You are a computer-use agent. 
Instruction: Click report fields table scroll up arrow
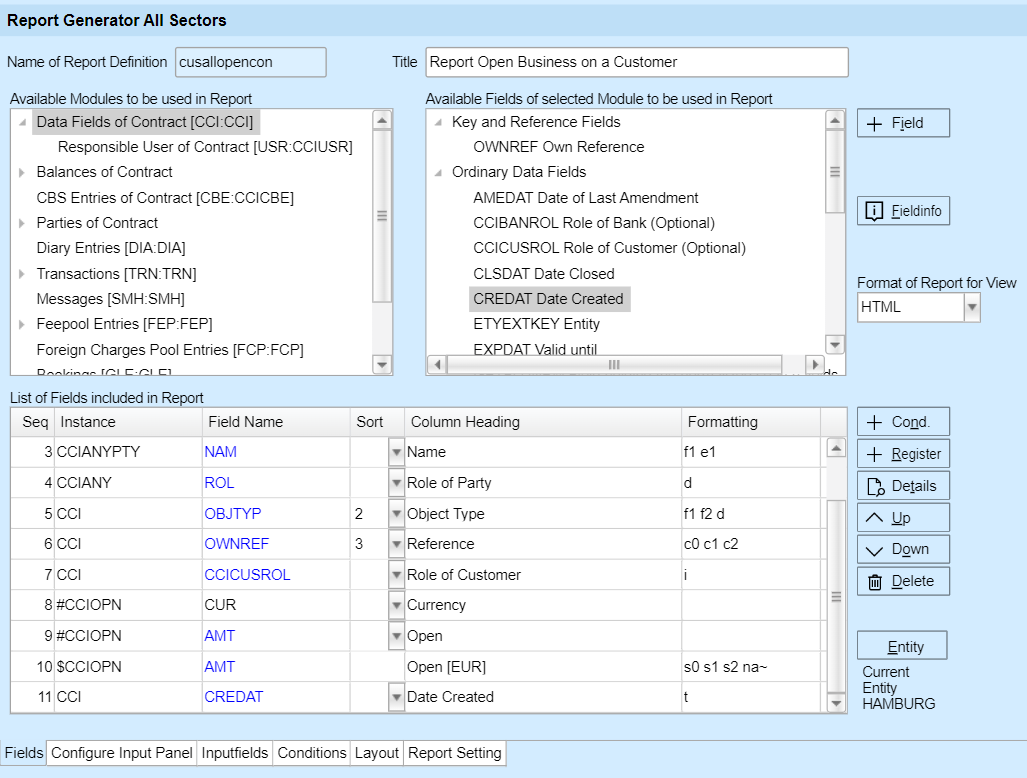[836, 449]
